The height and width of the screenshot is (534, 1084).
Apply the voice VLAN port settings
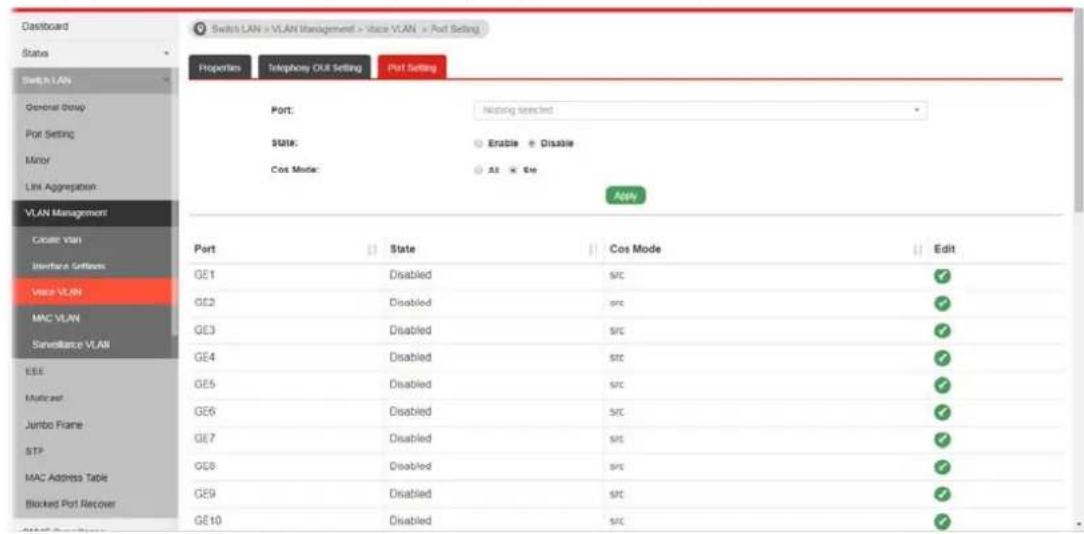click(x=625, y=196)
